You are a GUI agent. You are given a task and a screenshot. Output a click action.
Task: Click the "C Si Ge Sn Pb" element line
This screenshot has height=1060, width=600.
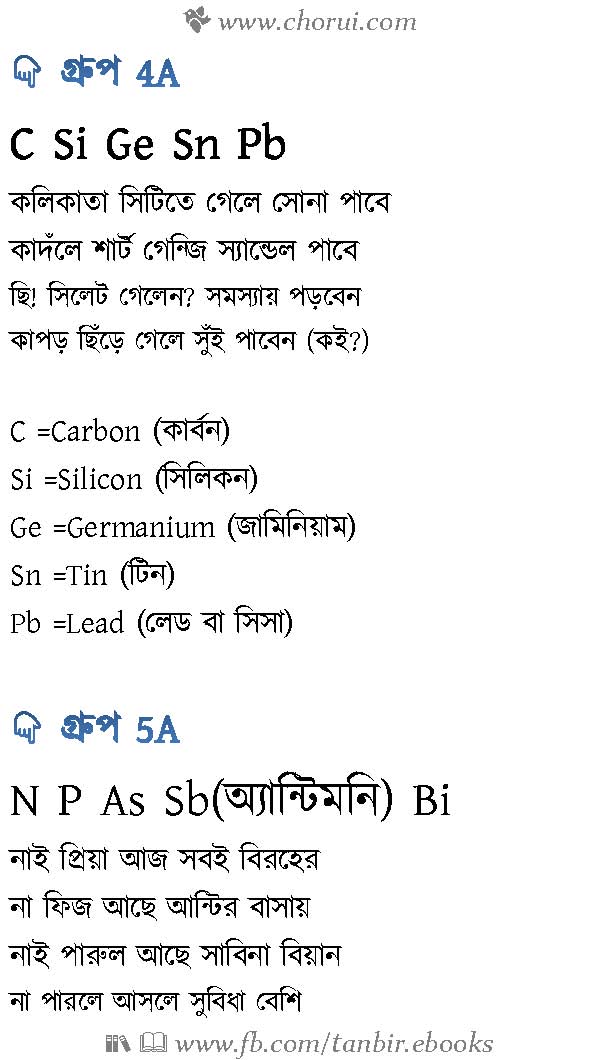(148, 146)
